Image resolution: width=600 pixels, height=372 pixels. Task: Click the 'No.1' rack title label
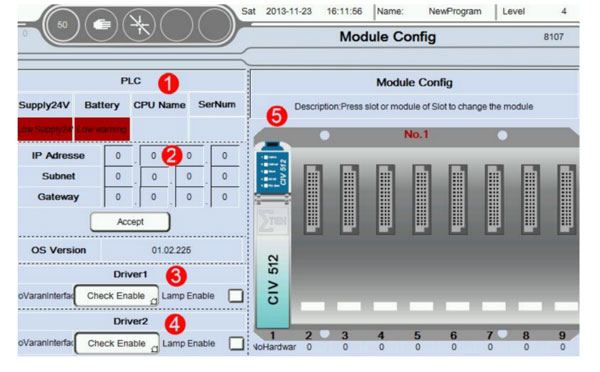coord(416,134)
